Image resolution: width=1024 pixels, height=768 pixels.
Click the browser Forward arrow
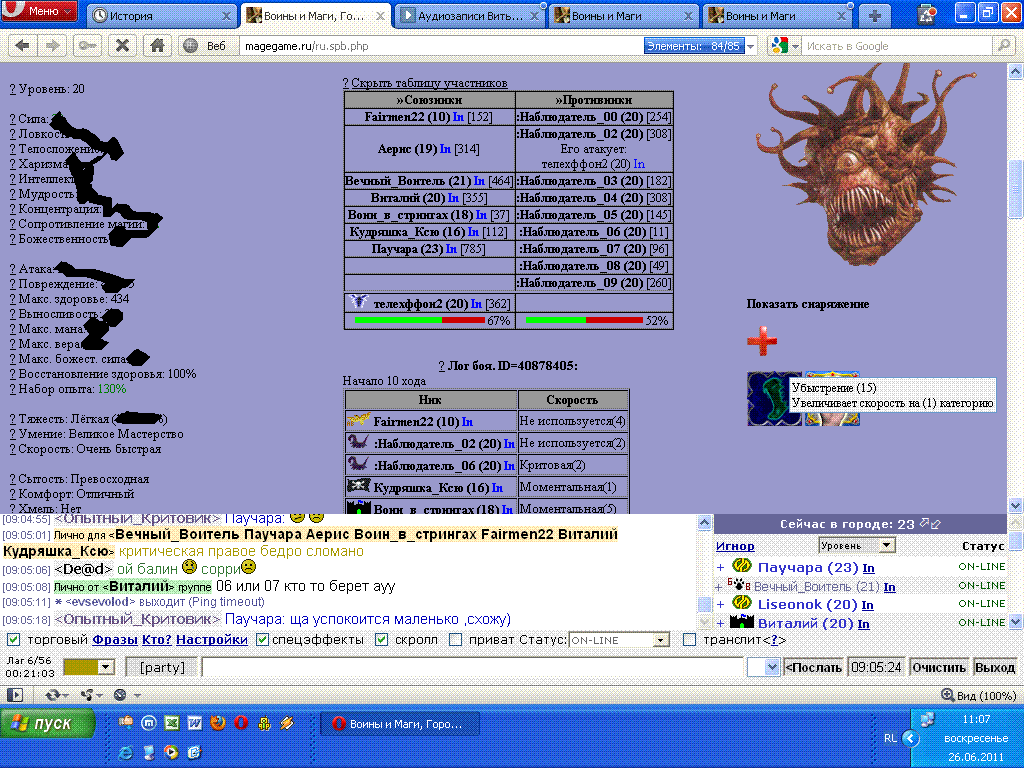pos(52,46)
